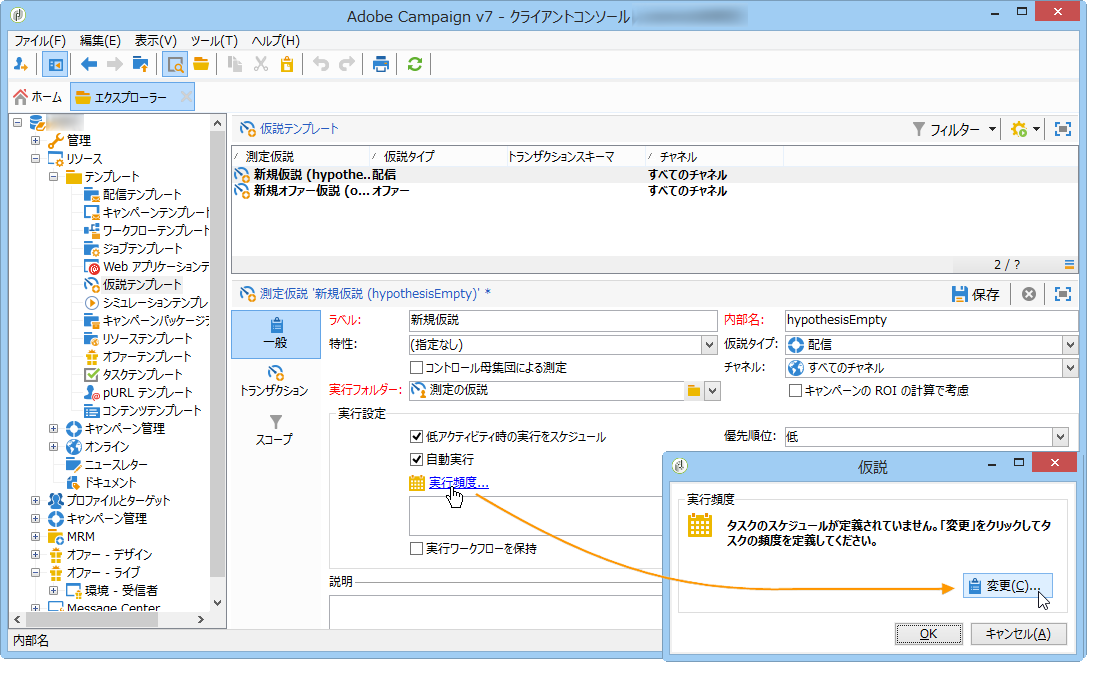The height and width of the screenshot is (675, 1104).
Task: Click the list options icon beside 2 / ?
Action: 1069,265
